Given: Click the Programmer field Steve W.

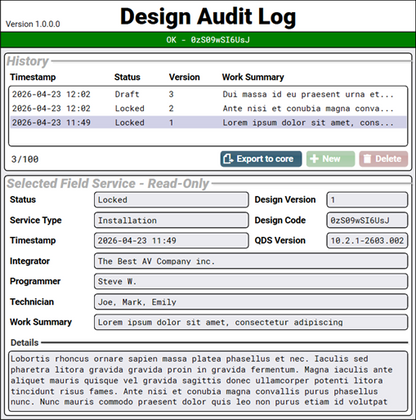Looking at the screenshot, I should coord(251,281).
